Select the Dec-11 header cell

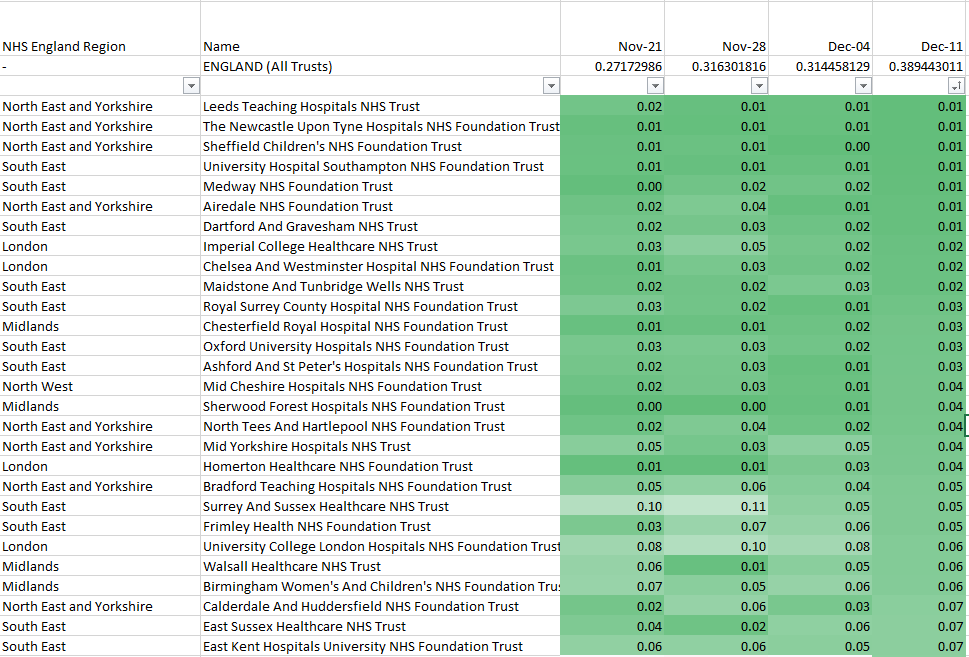[x=919, y=28]
